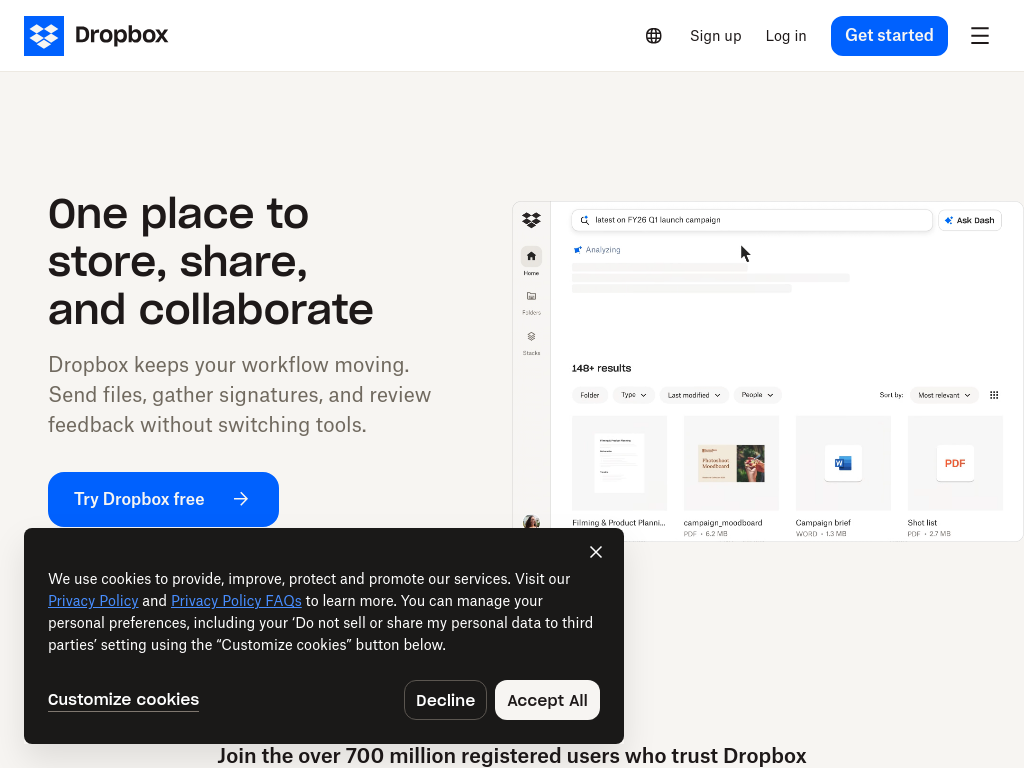
Task: Select the Home icon in preview sidebar
Action: [x=532, y=257]
